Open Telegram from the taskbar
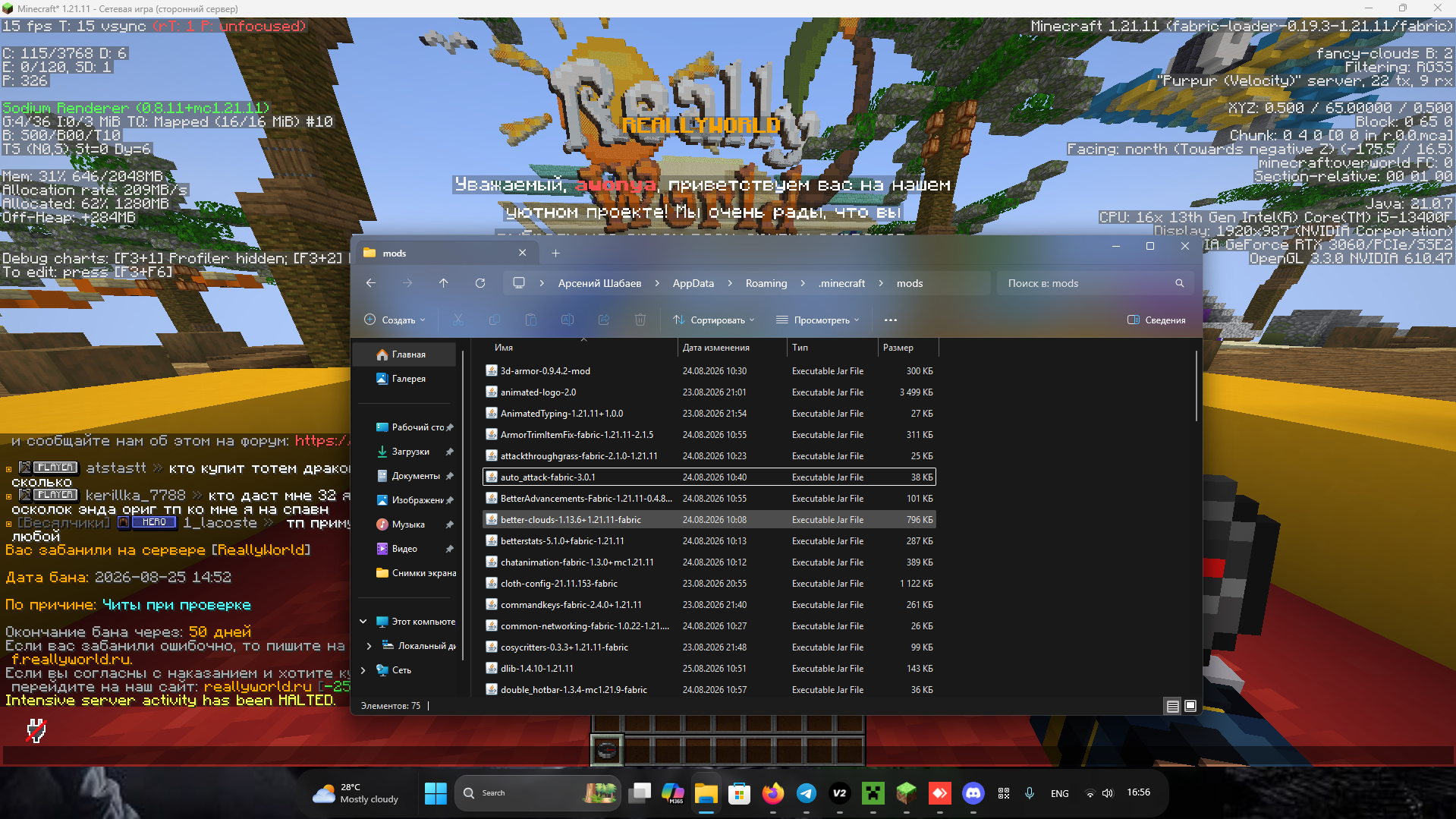The image size is (1456, 819). tap(807, 793)
